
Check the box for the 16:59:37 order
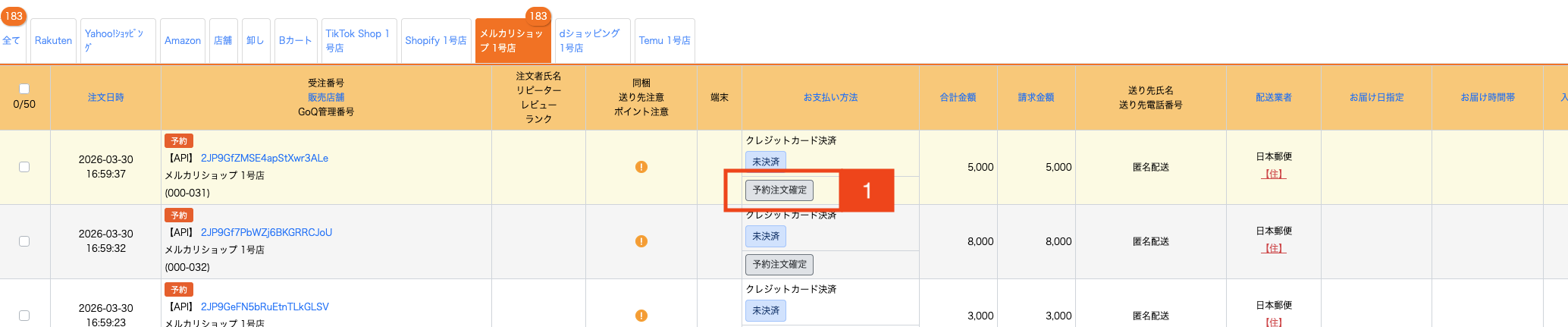click(x=24, y=167)
